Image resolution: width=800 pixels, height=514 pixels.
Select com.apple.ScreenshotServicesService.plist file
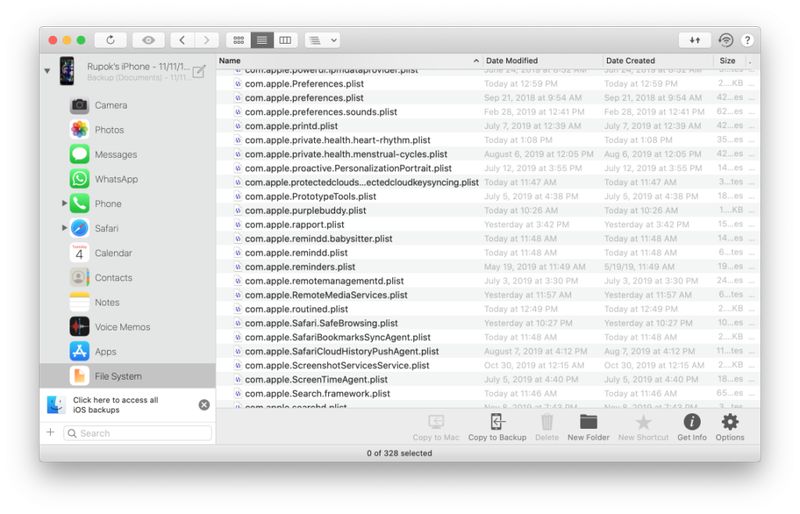pos(487,365)
